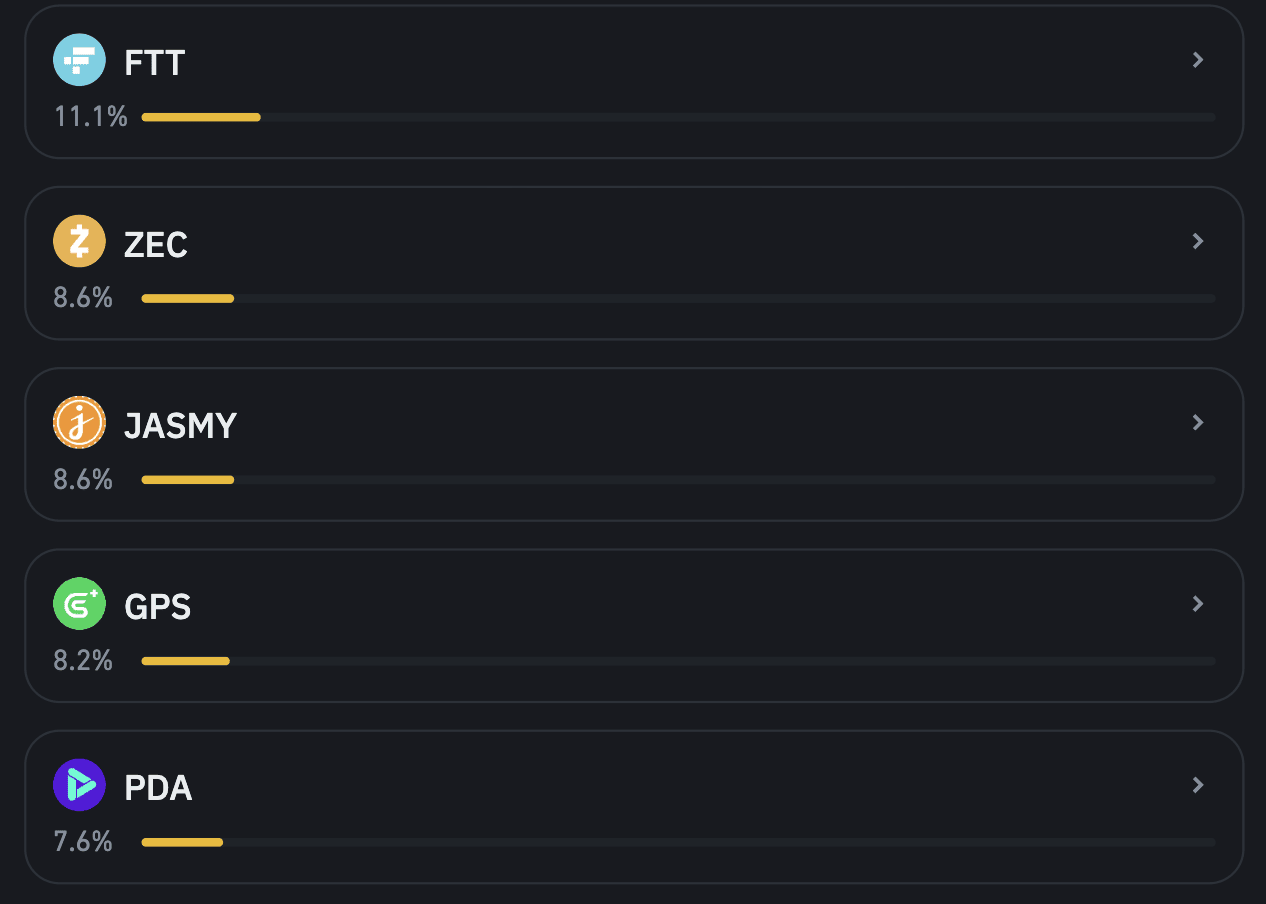This screenshot has width=1266, height=904.
Task: Expand the PDA row chevron arrow
Action: (1197, 785)
